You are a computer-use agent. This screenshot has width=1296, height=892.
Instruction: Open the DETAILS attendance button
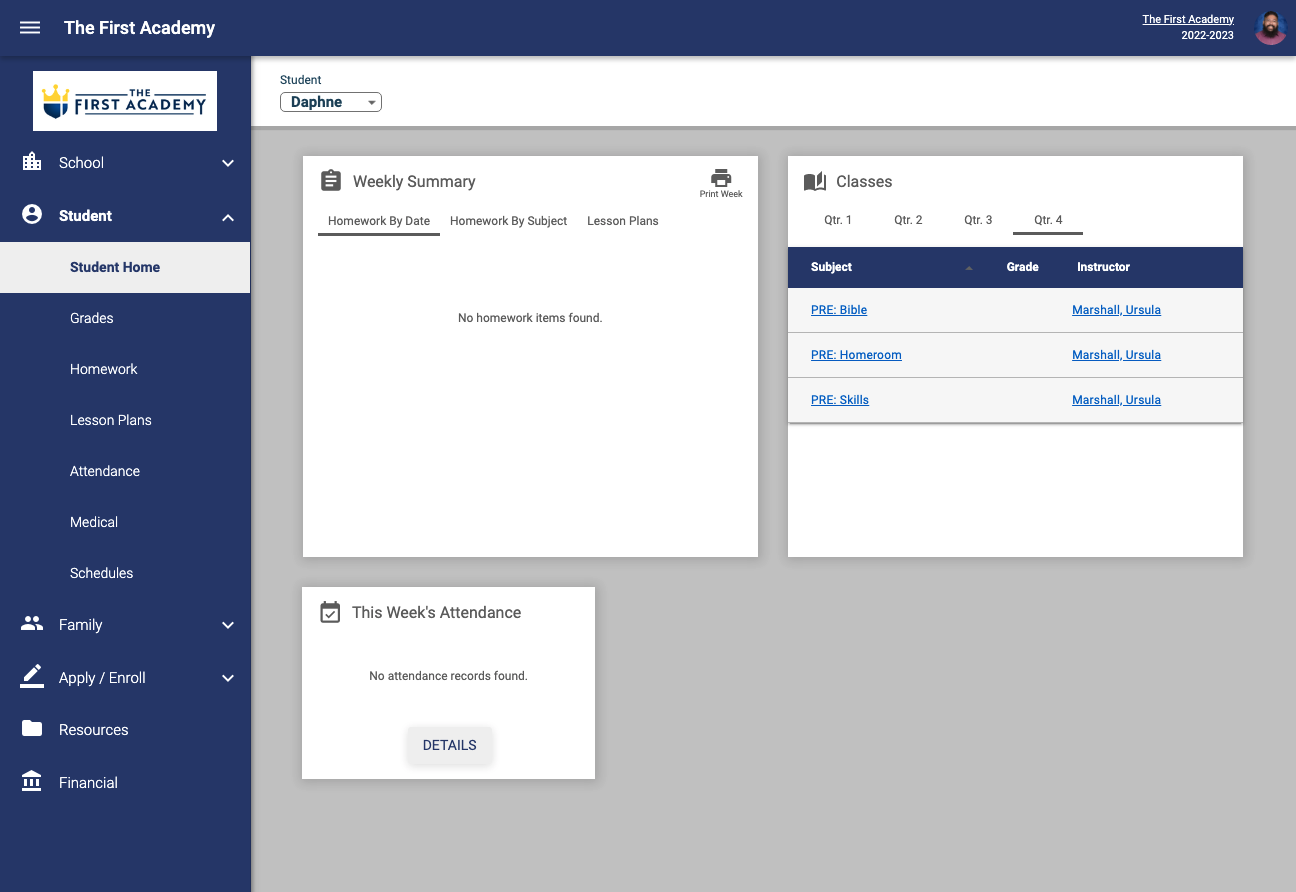coord(450,745)
